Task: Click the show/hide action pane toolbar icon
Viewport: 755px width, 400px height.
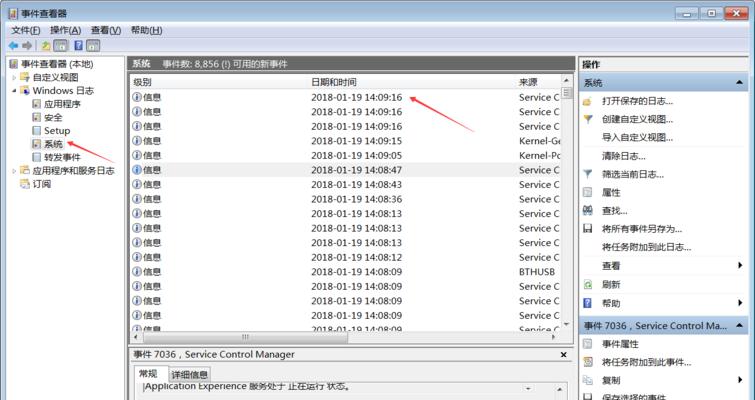Action: click(x=93, y=46)
